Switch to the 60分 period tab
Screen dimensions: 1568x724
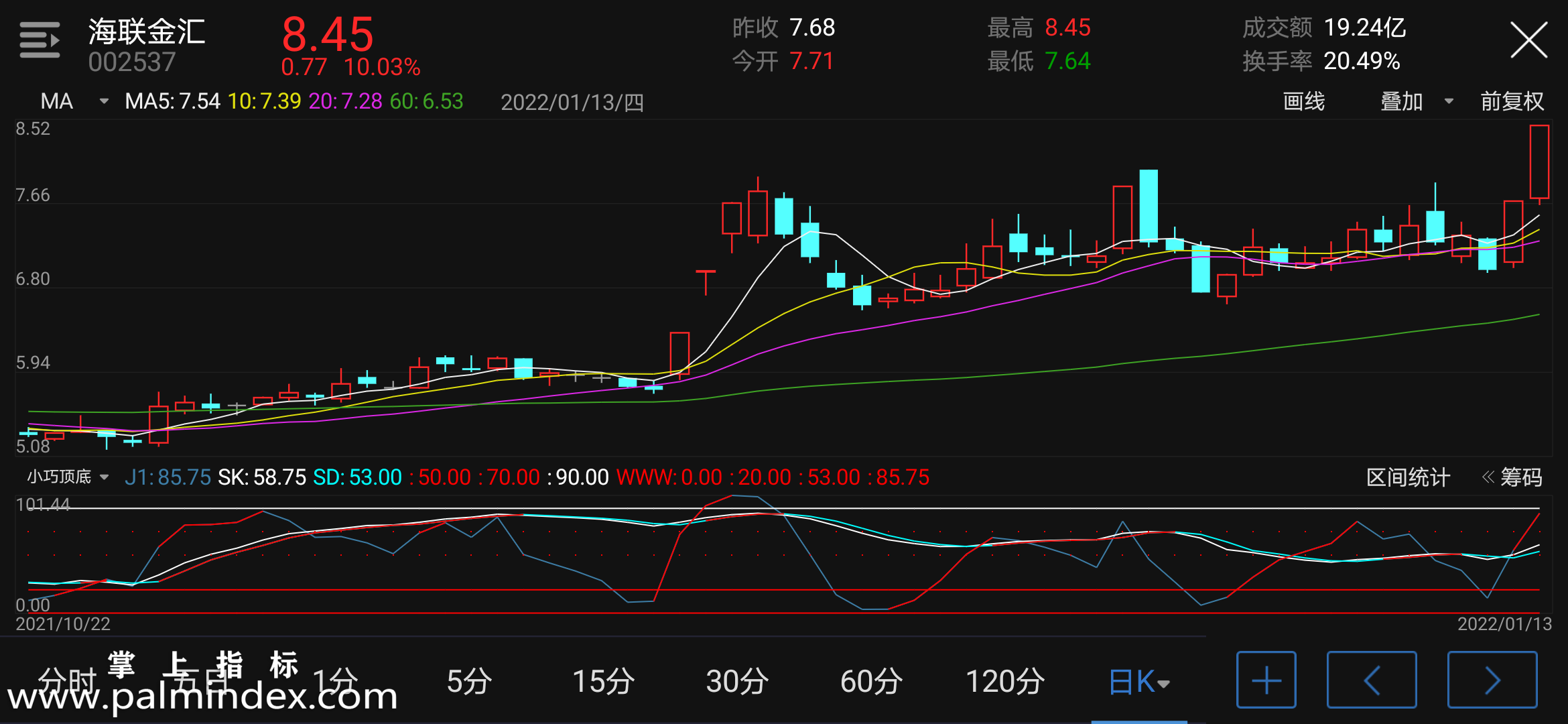tap(871, 682)
